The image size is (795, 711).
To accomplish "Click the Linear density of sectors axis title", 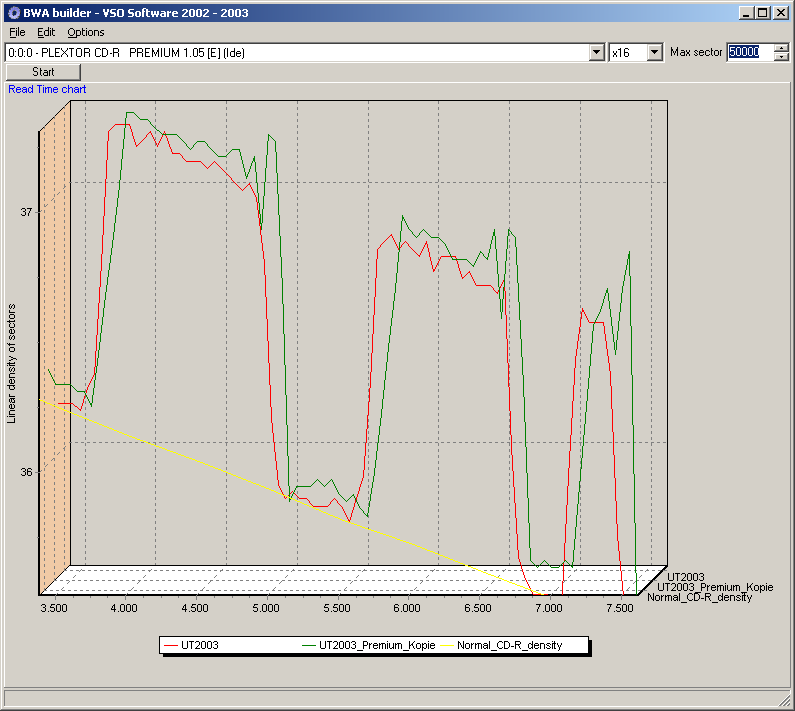I will tap(11, 364).
